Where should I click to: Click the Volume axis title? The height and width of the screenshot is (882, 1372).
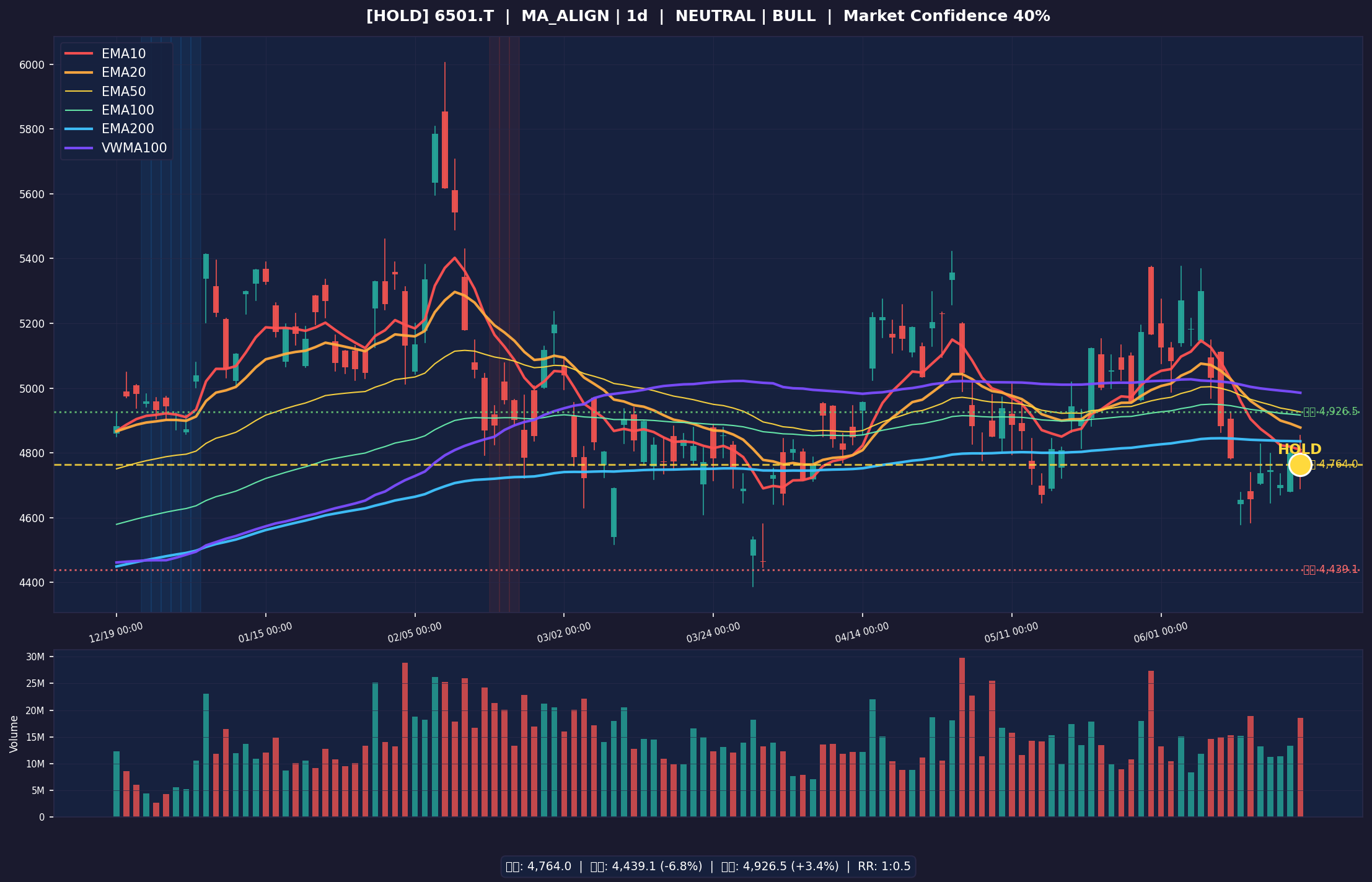(x=14, y=734)
